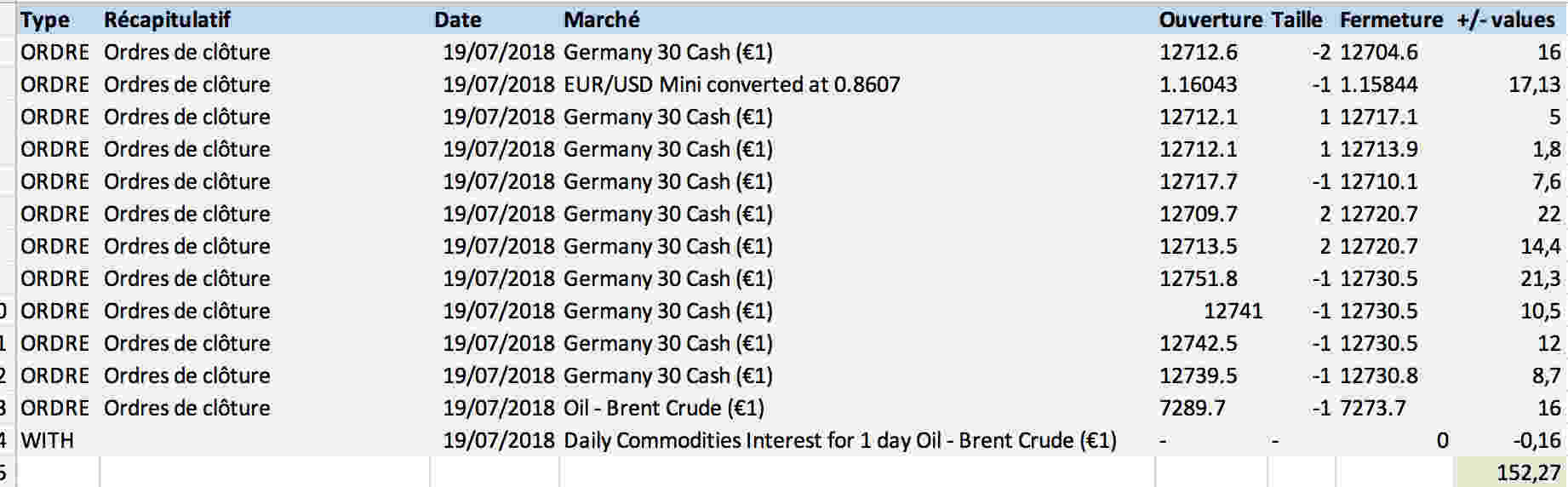Click the closing price 7273.7
Screen dimensions: 1568x487
pos(1373,408)
